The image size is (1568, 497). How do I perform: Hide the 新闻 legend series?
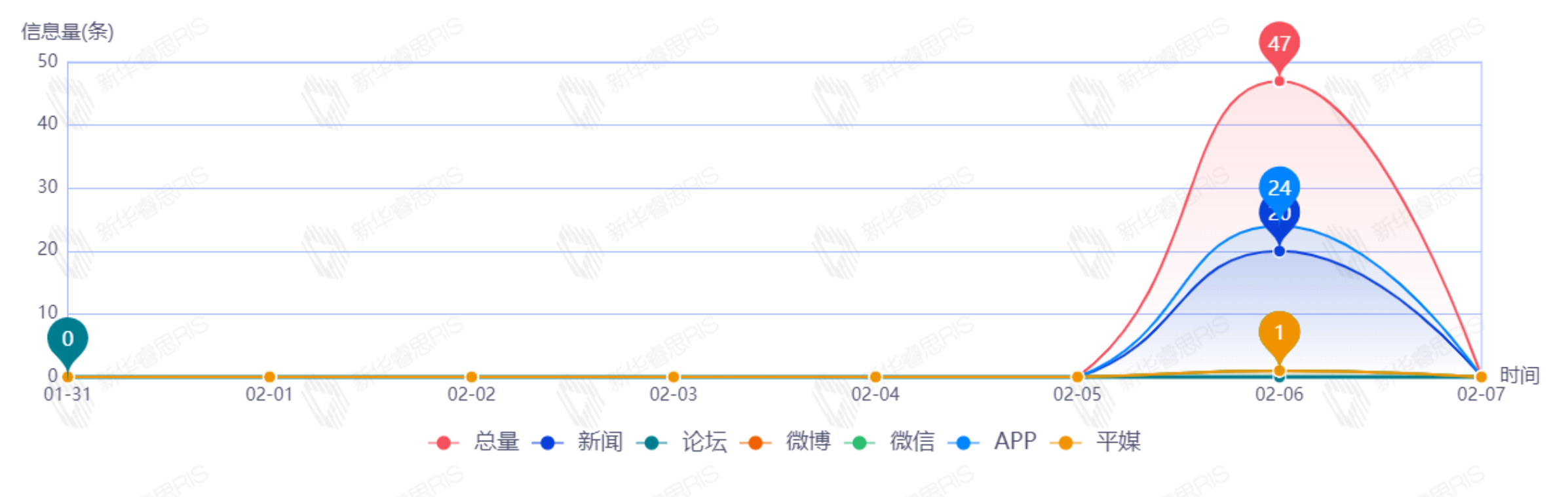point(578,442)
